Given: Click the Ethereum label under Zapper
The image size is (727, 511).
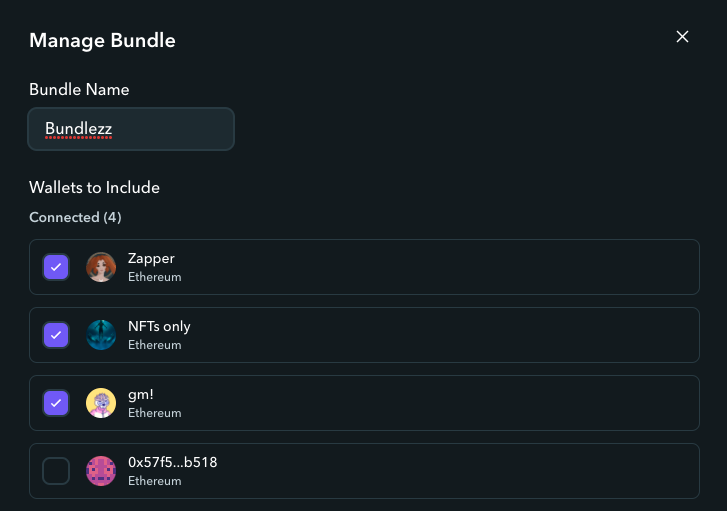Looking at the screenshot, I should point(154,277).
